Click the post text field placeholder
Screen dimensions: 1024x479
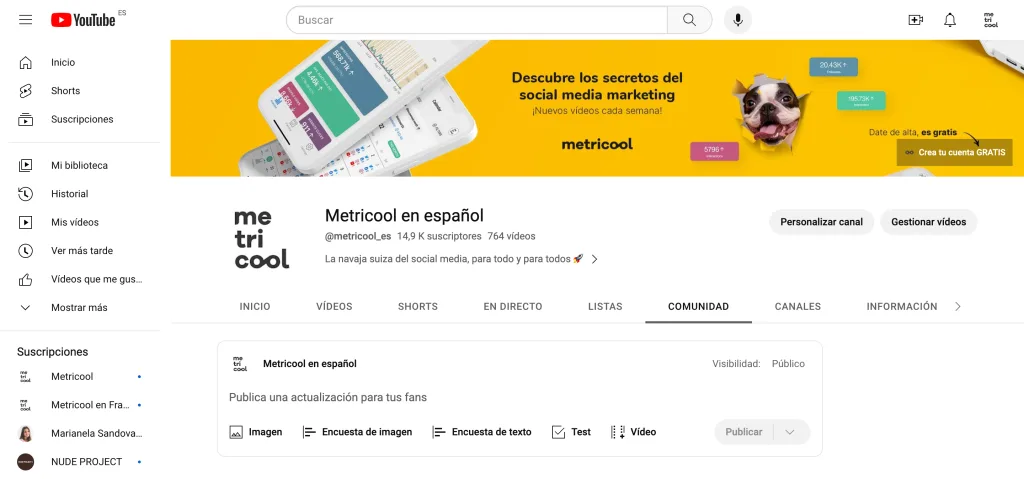[328, 397]
